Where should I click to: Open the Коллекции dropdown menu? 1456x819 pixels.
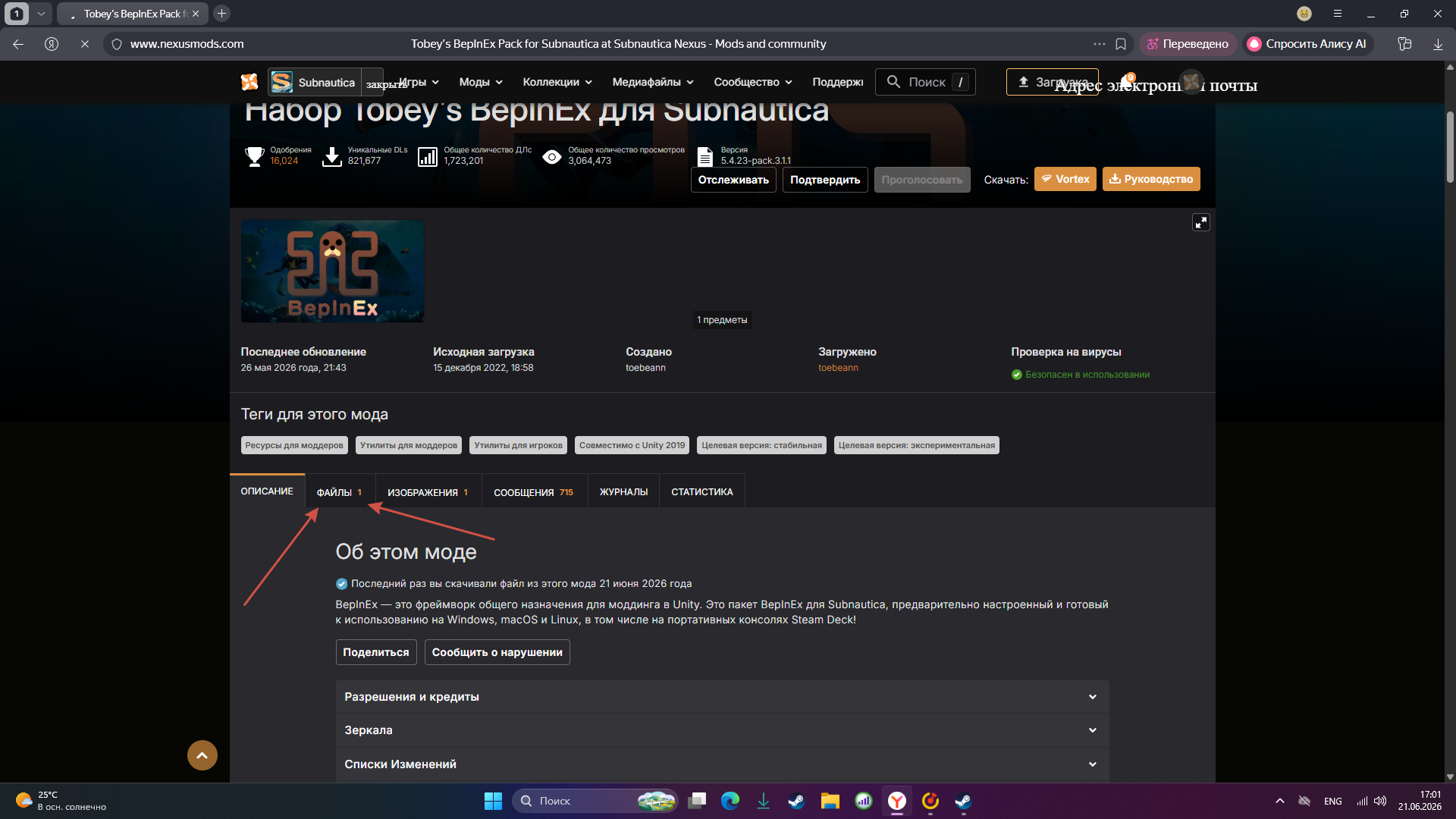[x=557, y=82]
